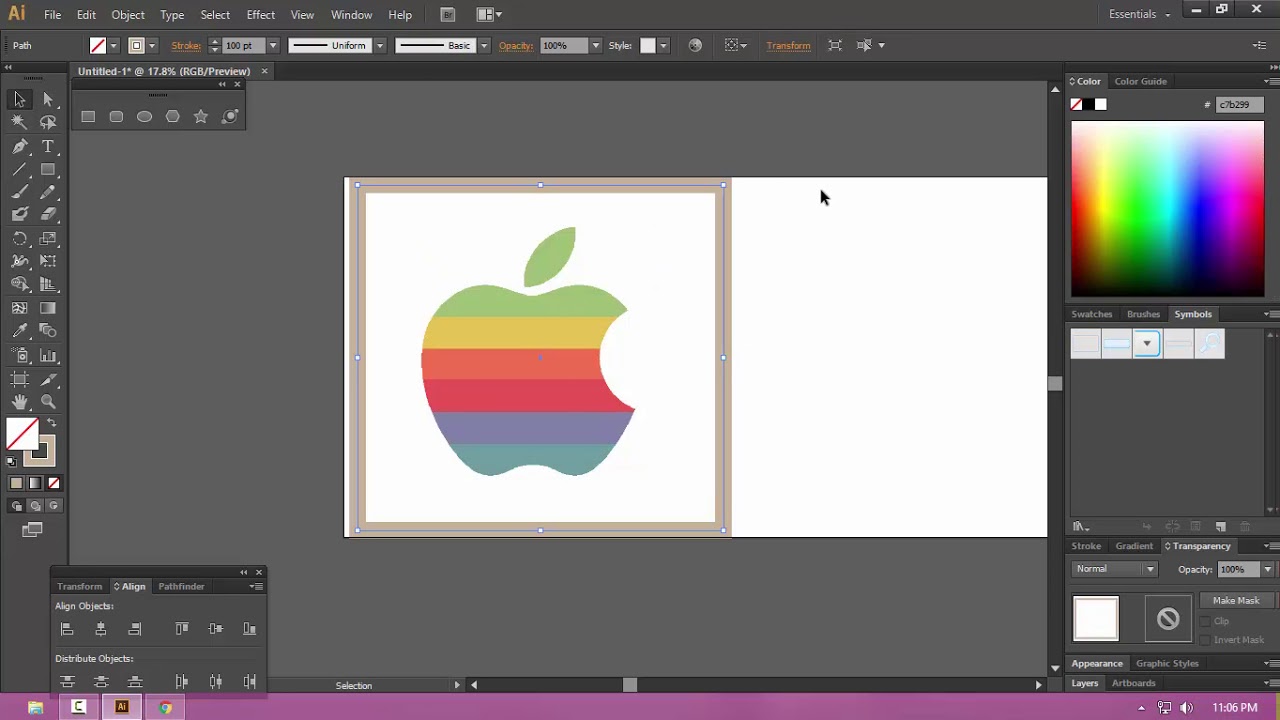Switch to the Swatches tab

click(x=1091, y=314)
